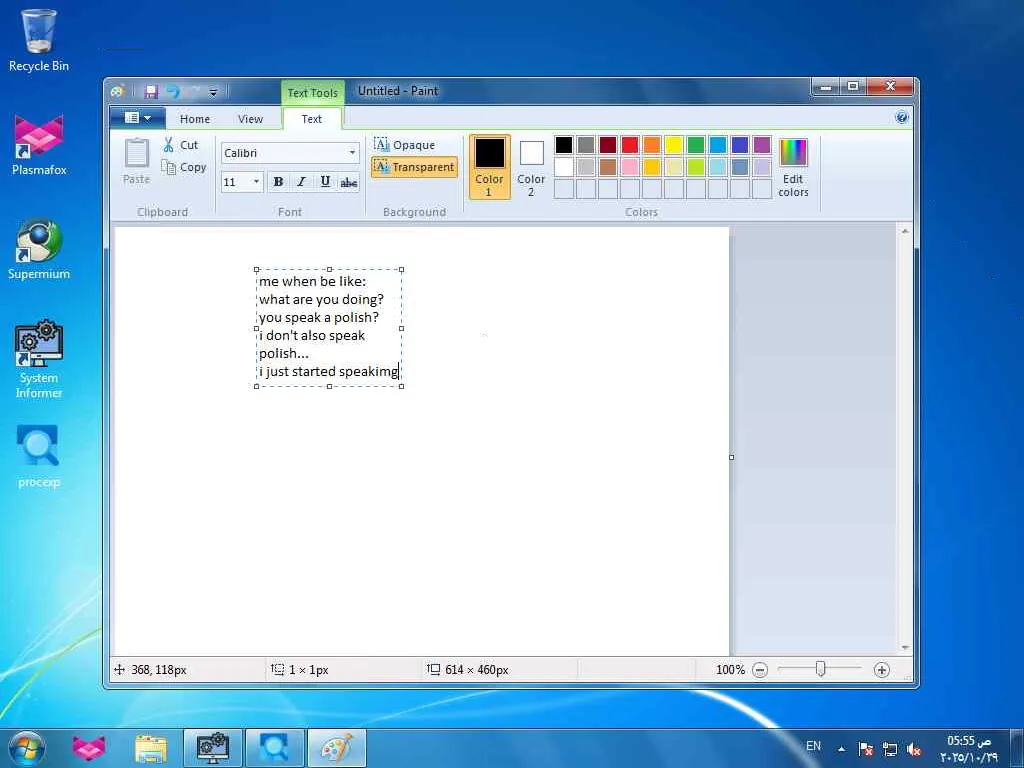Image resolution: width=1024 pixels, height=768 pixels.
Task: Select the Recycle Bin desktop icon
Action: 39,40
